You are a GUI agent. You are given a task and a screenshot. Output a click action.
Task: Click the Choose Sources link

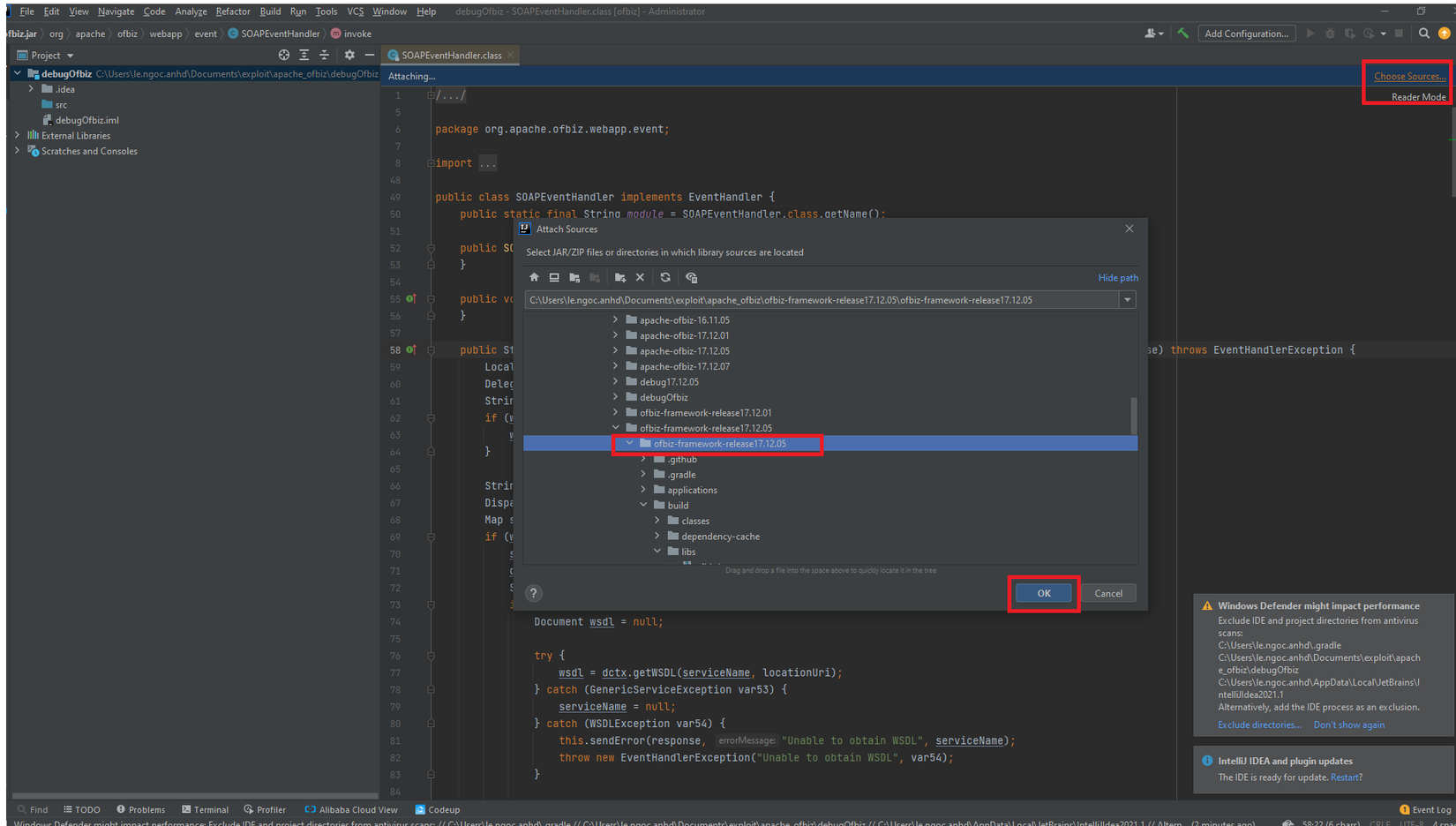[x=1409, y=77]
